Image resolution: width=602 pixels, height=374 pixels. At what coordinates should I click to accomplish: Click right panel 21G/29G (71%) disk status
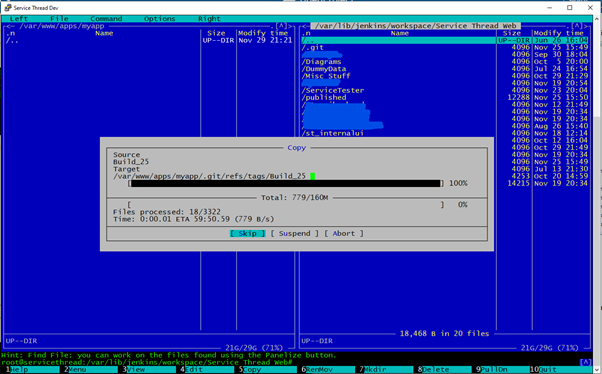549,348
